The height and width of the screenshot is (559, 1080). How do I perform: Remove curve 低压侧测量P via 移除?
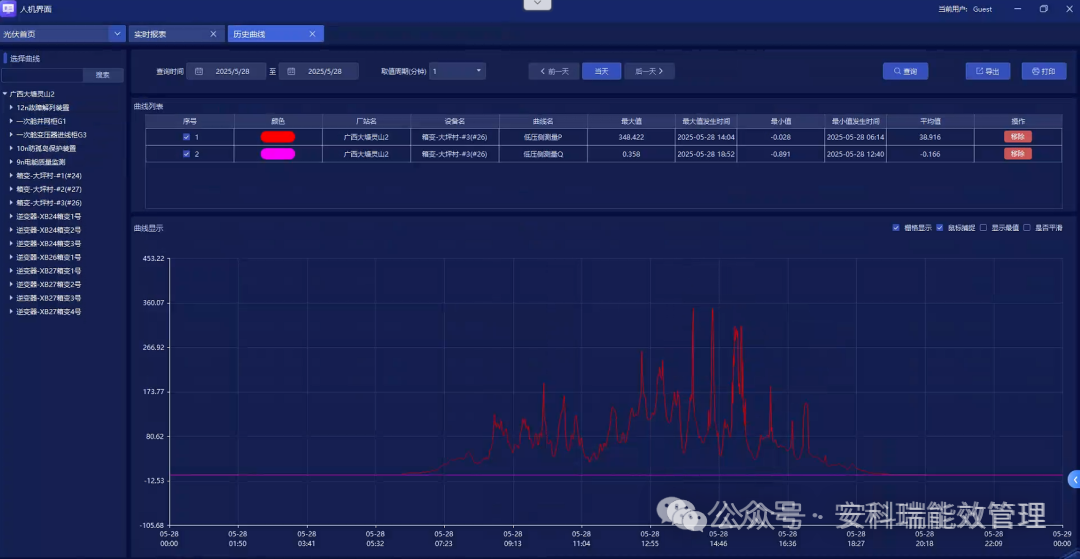(x=1017, y=137)
